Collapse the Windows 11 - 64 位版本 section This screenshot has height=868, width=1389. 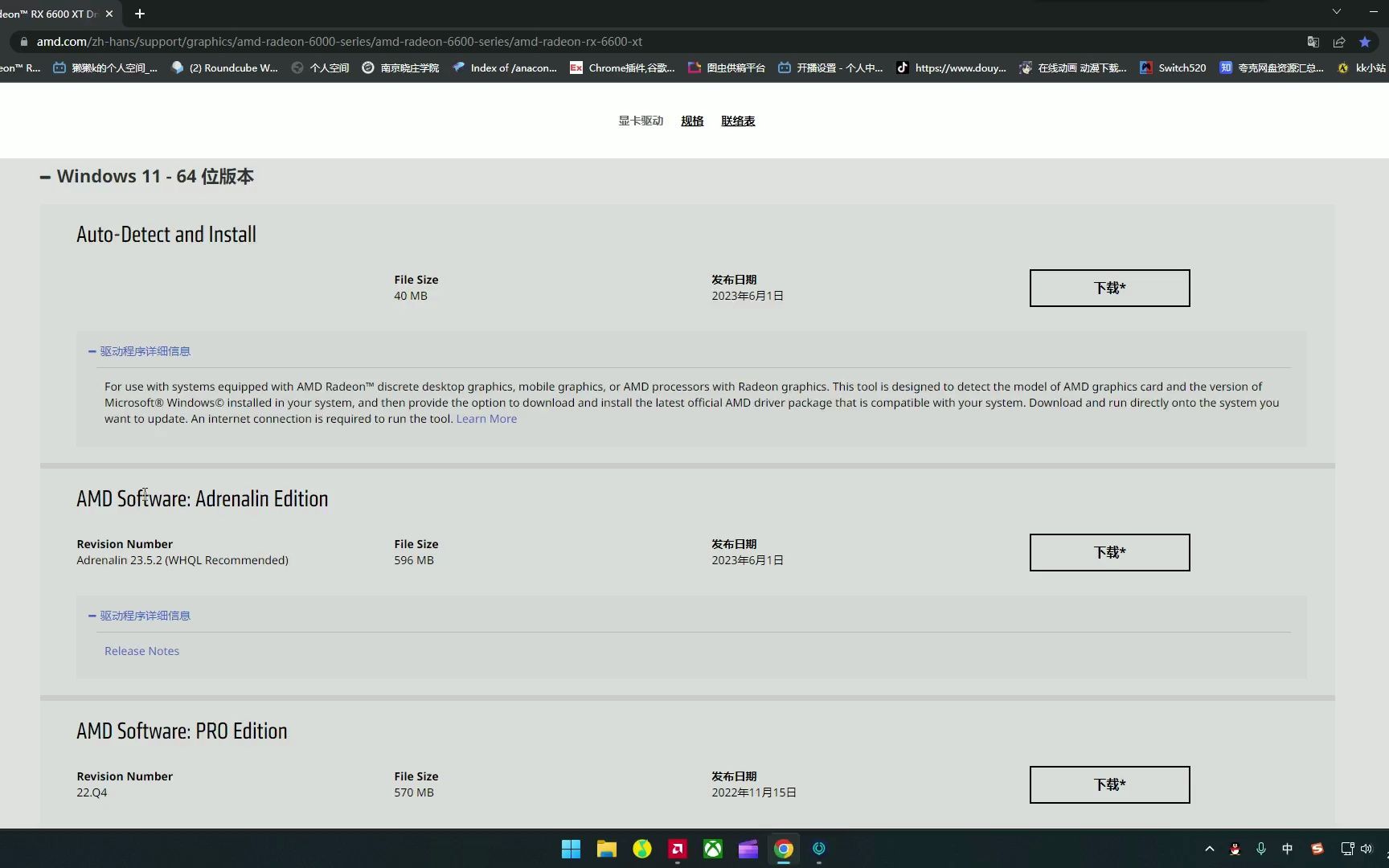click(147, 177)
